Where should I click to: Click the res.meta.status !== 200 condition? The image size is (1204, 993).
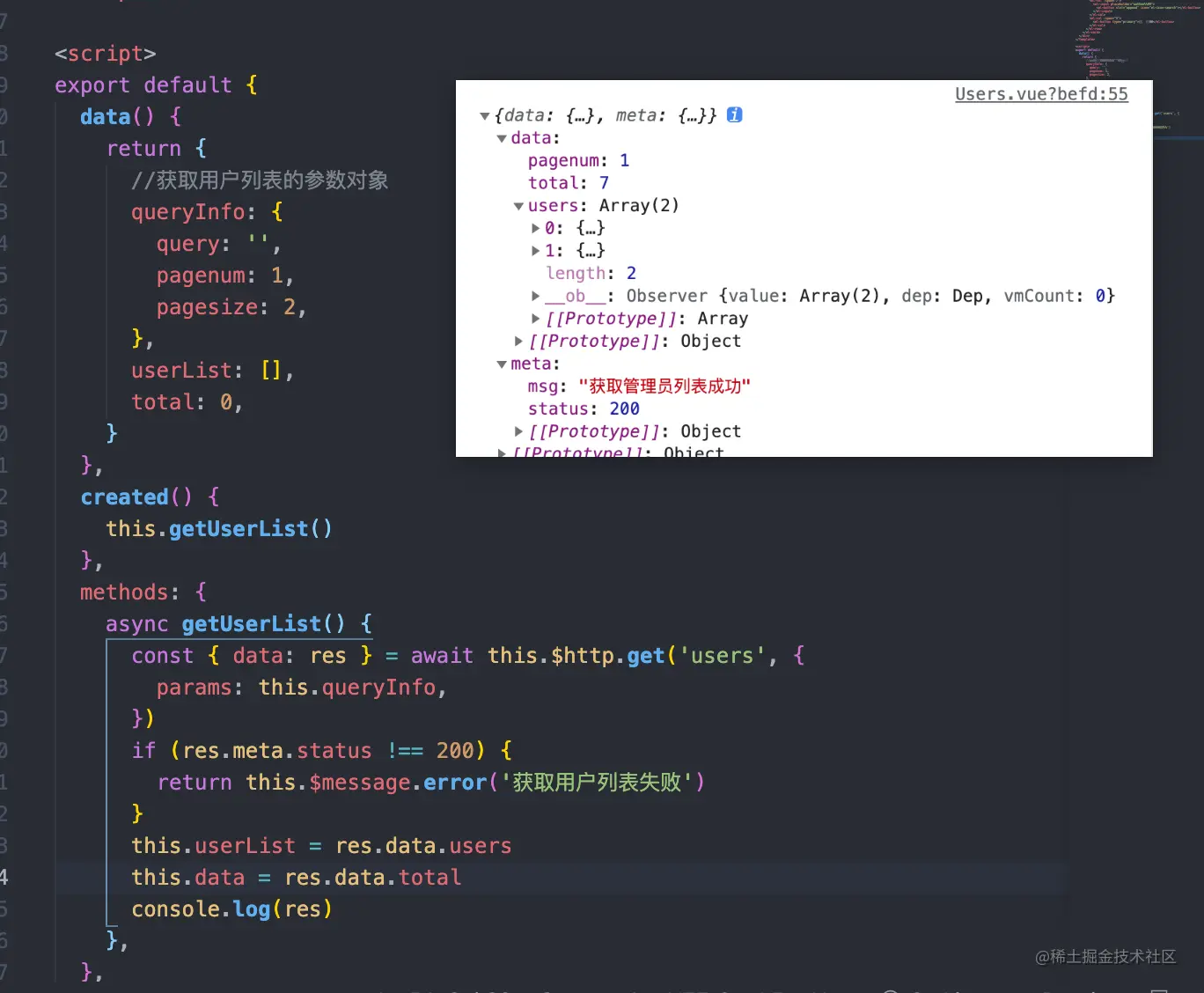(x=327, y=751)
